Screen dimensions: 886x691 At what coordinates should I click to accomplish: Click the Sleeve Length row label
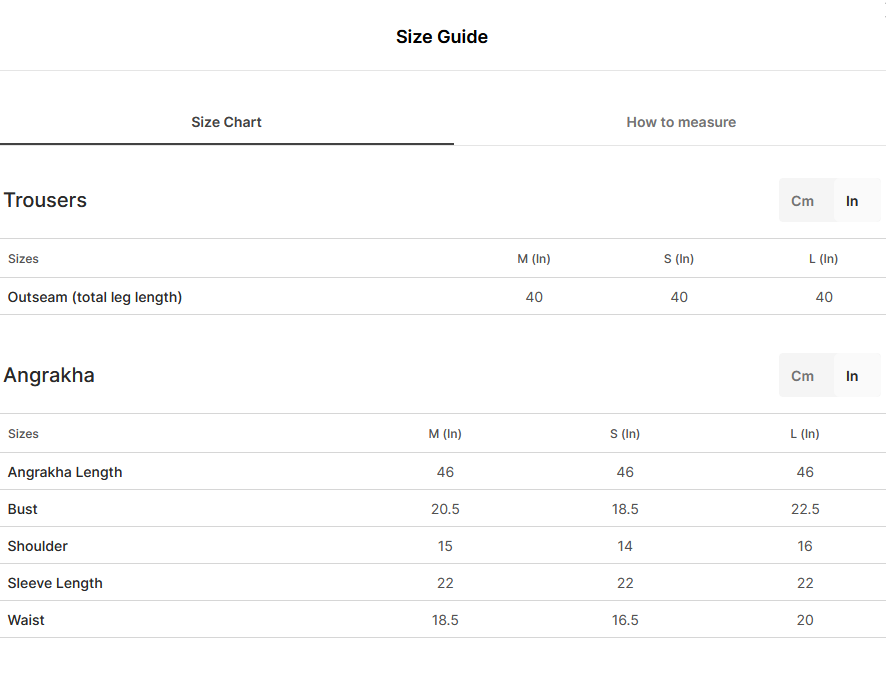pyautogui.click(x=55, y=583)
